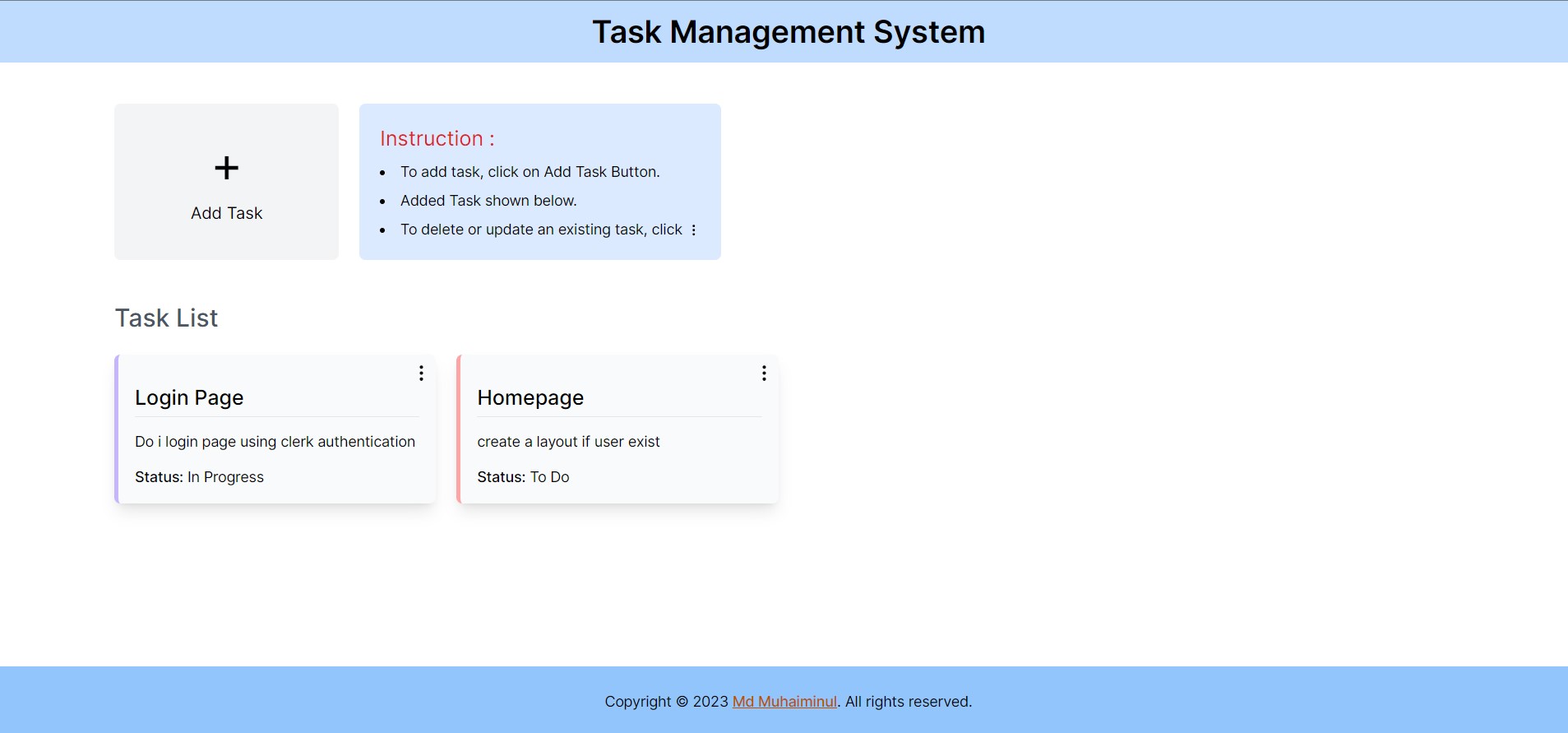Click 'Status: To Do' text

coord(523,477)
